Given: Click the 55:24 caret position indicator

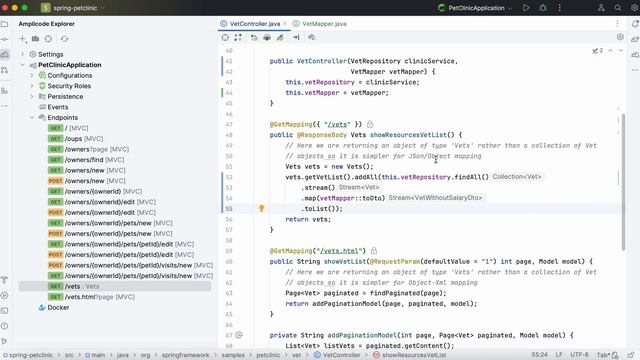Looking at the screenshot, I should [539, 355].
